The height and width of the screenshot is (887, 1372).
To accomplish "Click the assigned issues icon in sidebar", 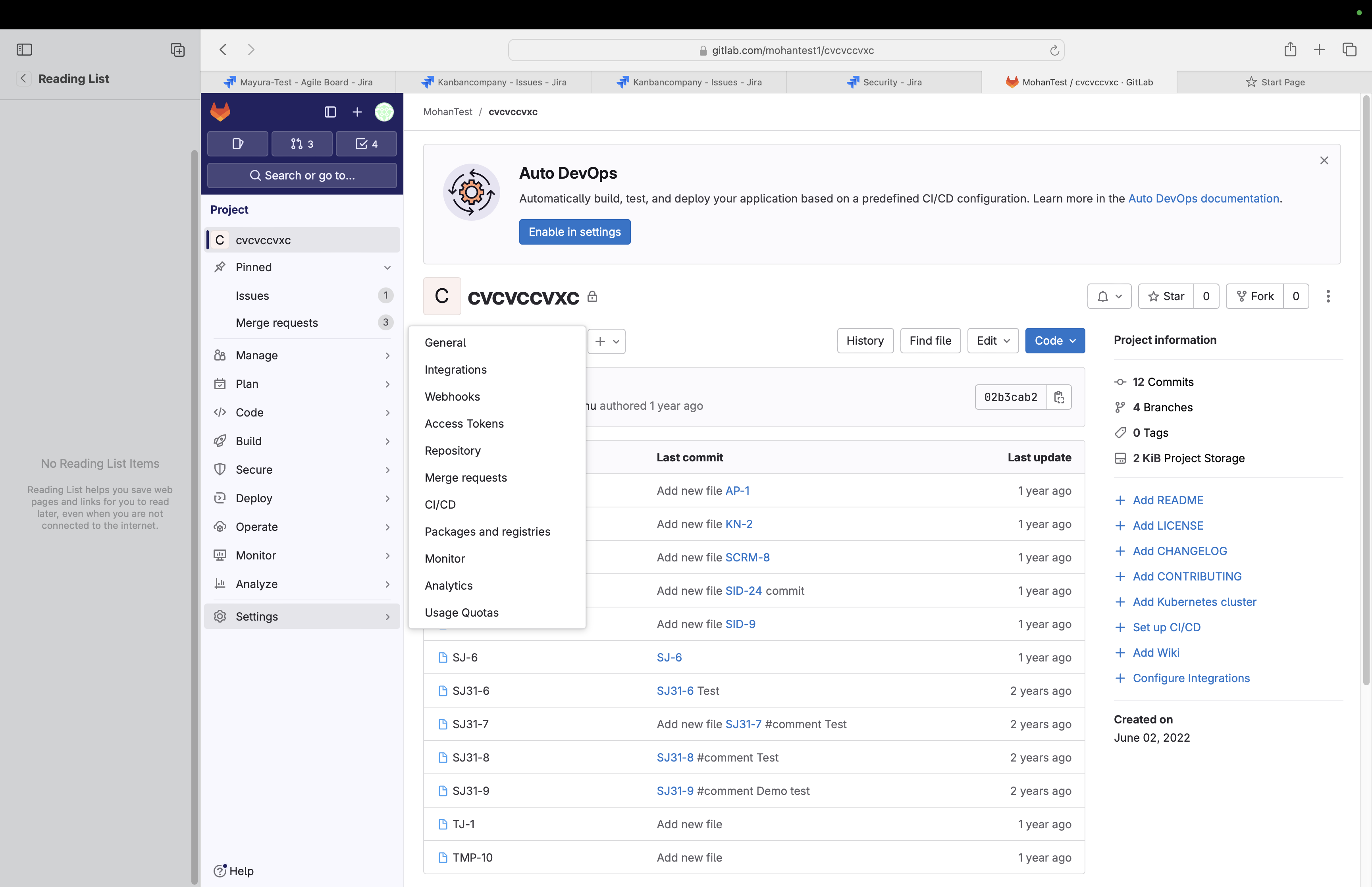I will [x=237, y=143].
